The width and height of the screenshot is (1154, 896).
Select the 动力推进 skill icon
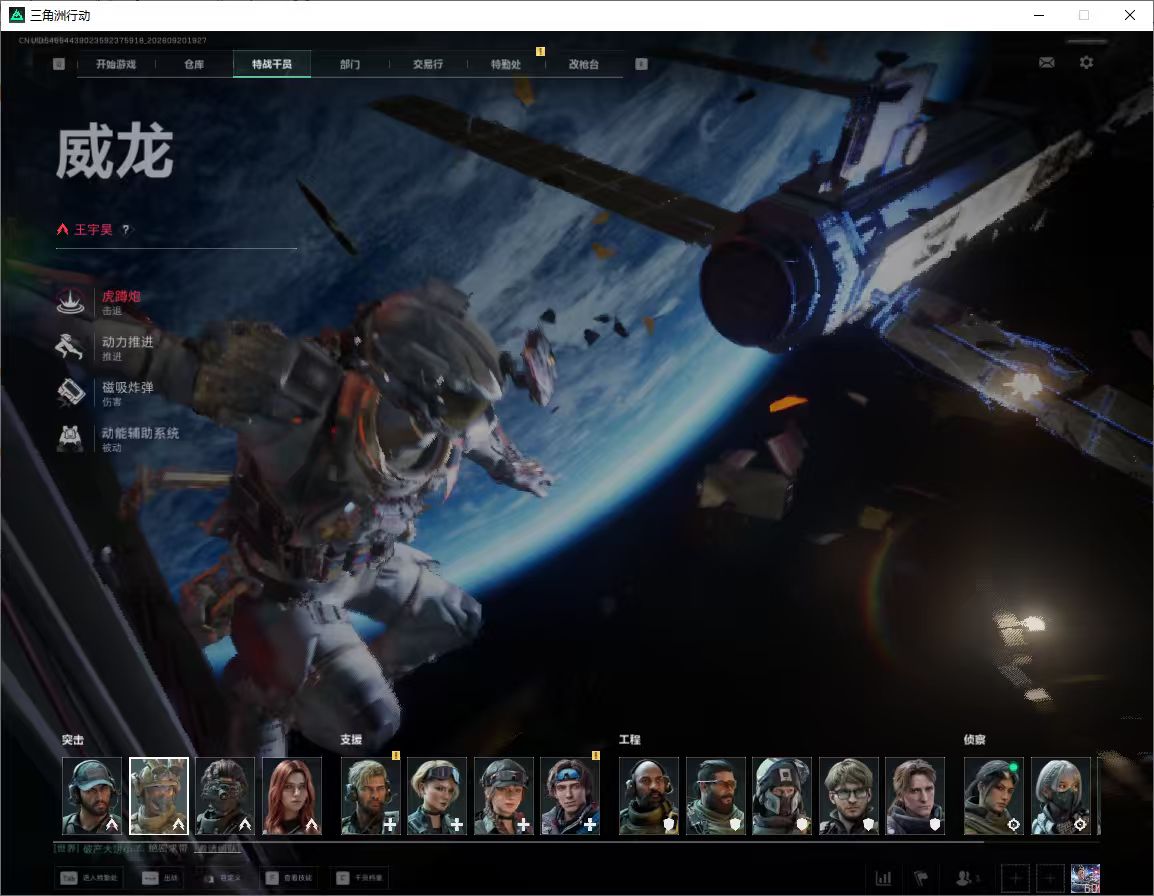pos(71,348)
